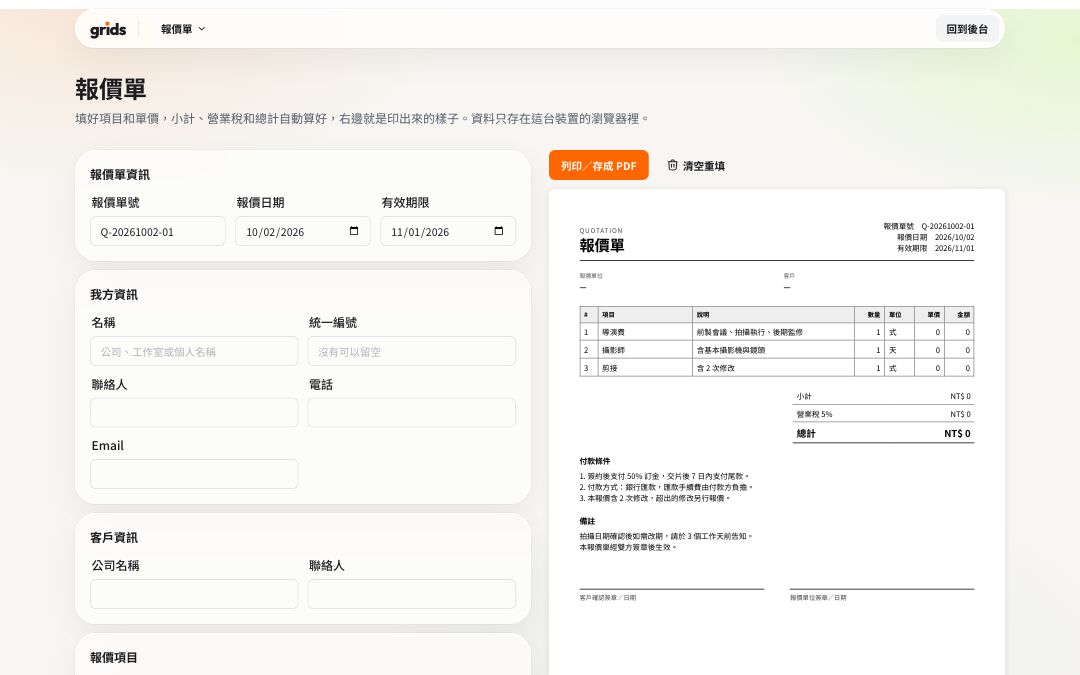The height and width of the screenshot is (675, 1080).
Task: Click the 統一編號 input field
Action: point(412,351)
